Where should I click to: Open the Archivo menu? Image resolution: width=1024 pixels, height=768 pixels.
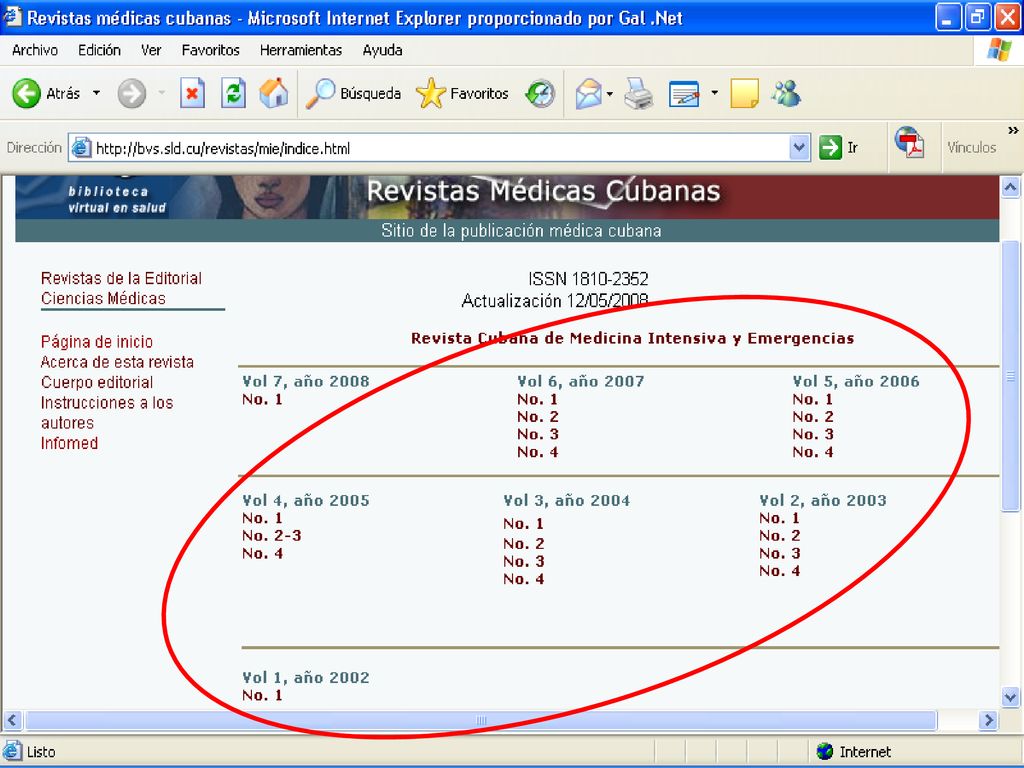click(x=35, y=50)
